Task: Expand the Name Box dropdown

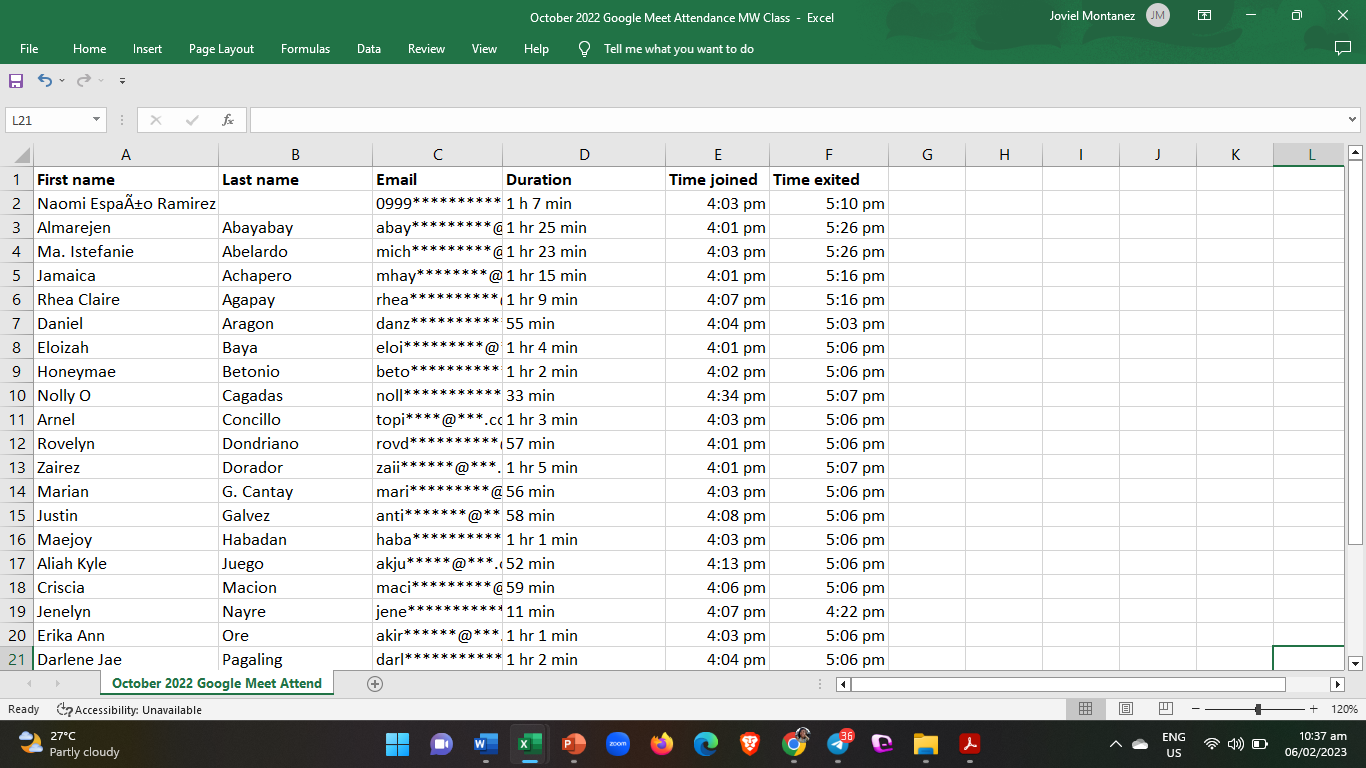Action: point(97,120)
